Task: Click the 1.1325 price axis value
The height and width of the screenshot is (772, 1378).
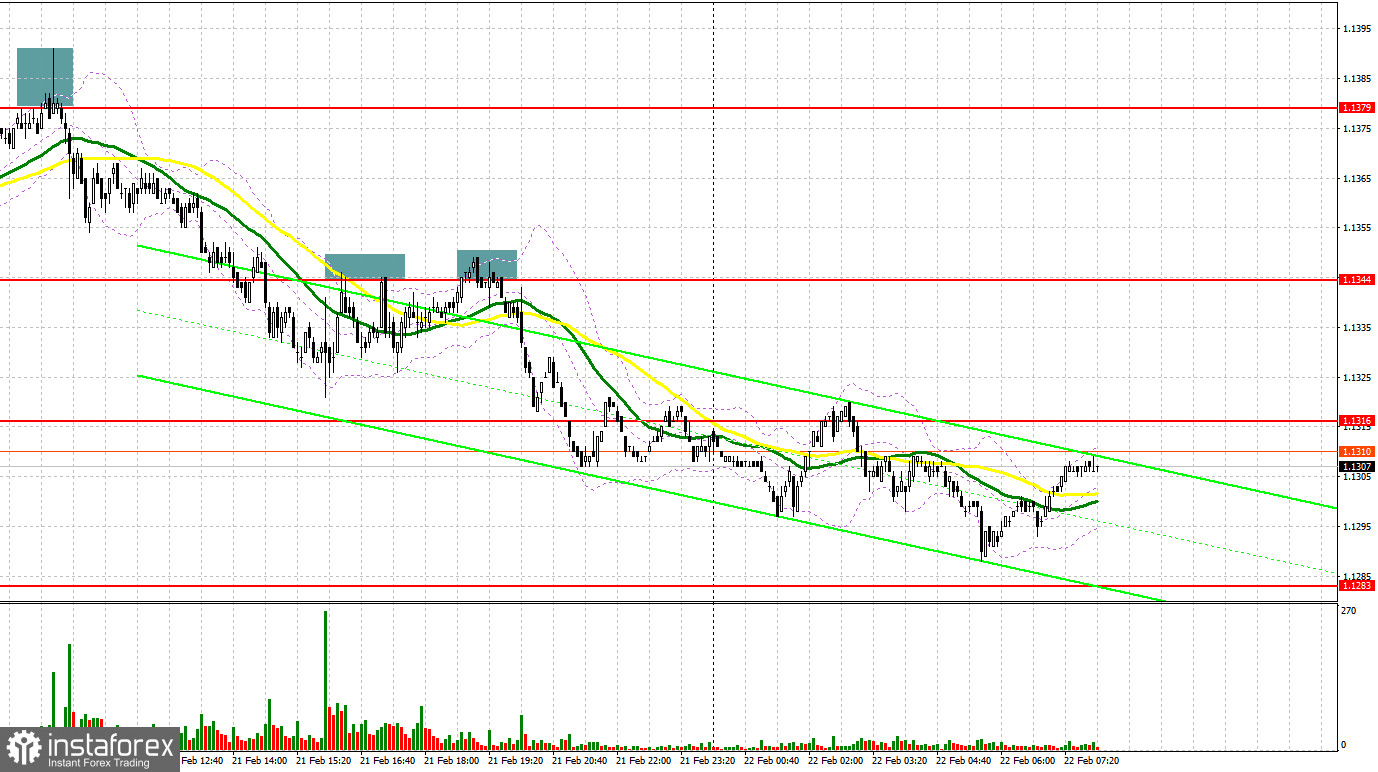Action: click(1358, 377)
